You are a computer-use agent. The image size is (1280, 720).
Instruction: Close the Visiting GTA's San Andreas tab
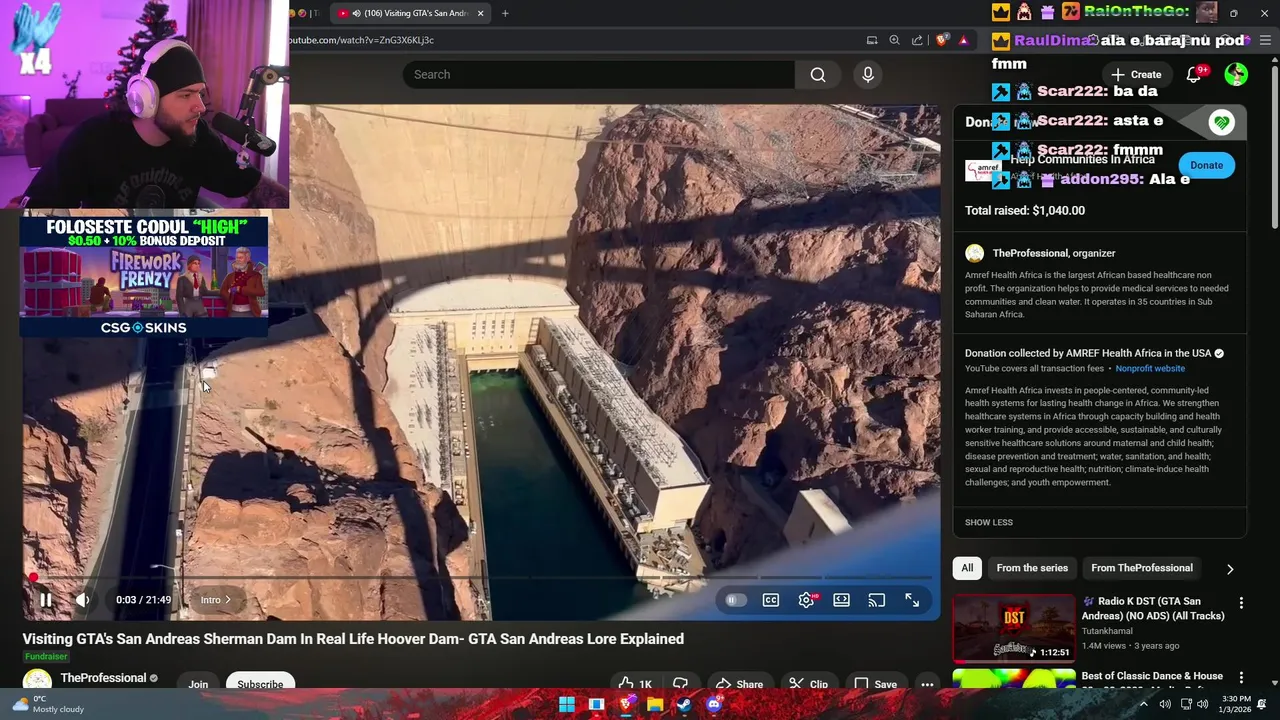(481, 13)
